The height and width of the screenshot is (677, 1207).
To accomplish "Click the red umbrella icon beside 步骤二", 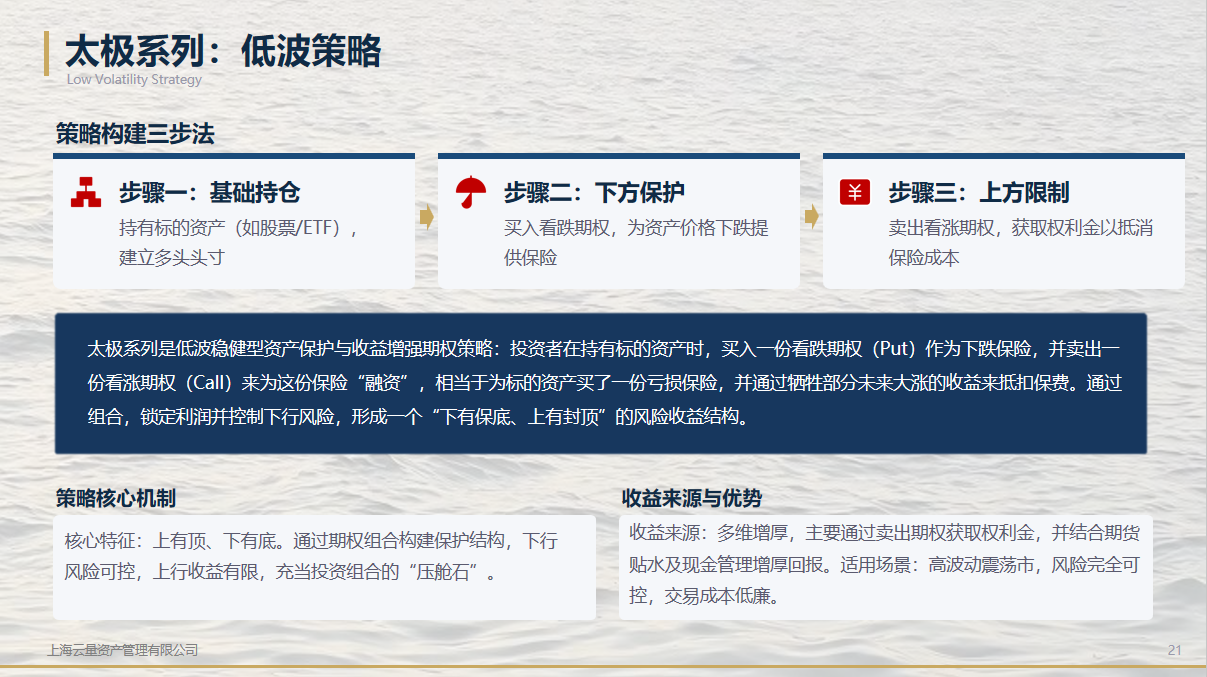I will click(471, 192).
